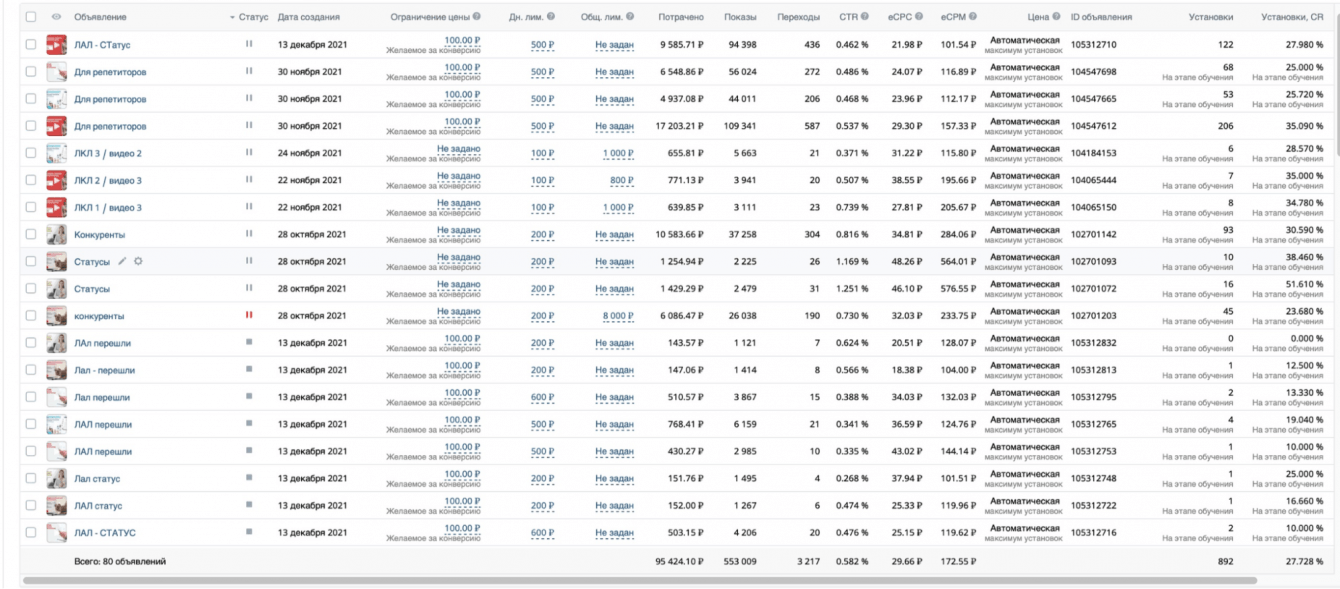Tick the select-all checkbox in the header
The height and width of the screenshot is (589, 1340).
[31, 17]
